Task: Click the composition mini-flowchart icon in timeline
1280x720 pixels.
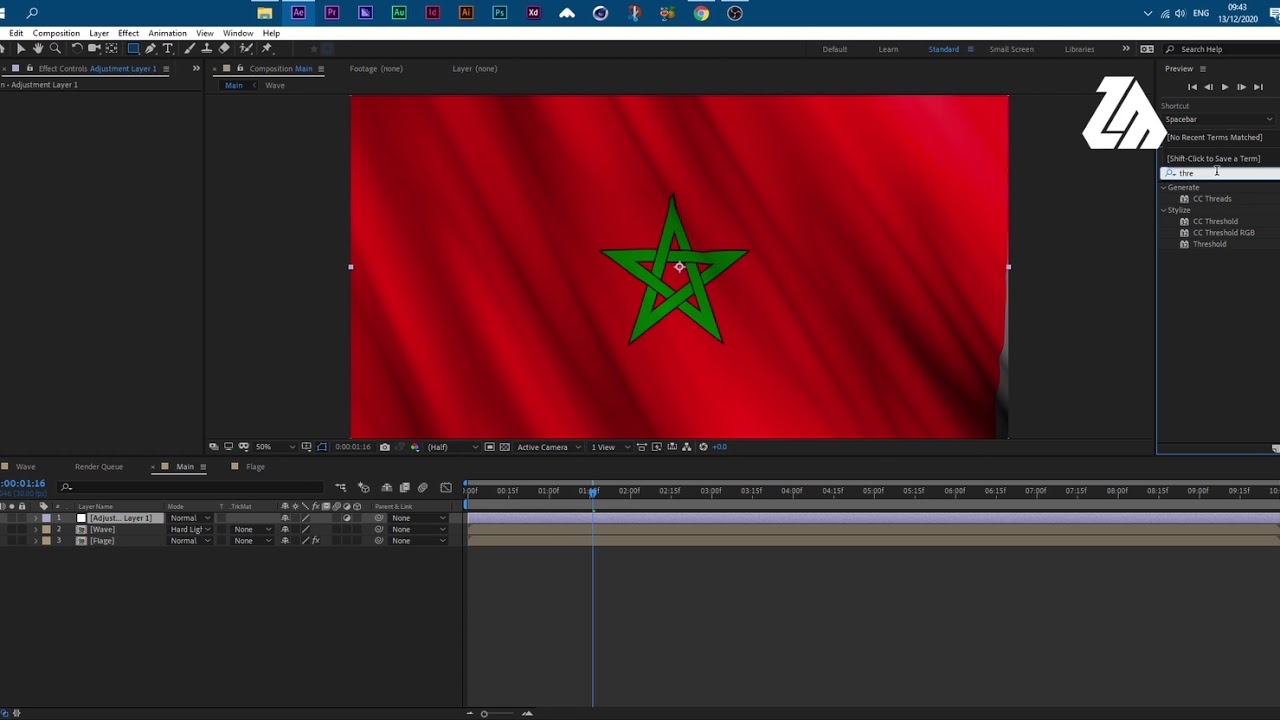Action: [x=341, y=487]
